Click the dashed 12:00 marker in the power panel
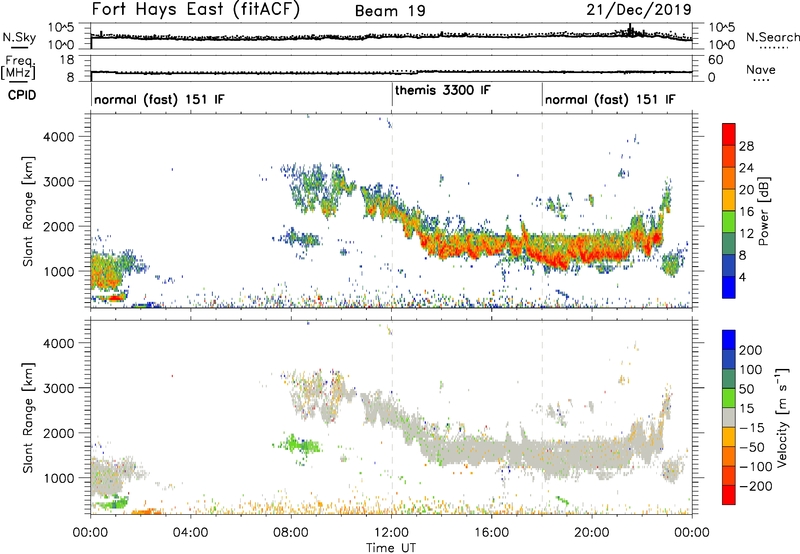800x554 pixels. pyautogui.click(x=392, y=211)
